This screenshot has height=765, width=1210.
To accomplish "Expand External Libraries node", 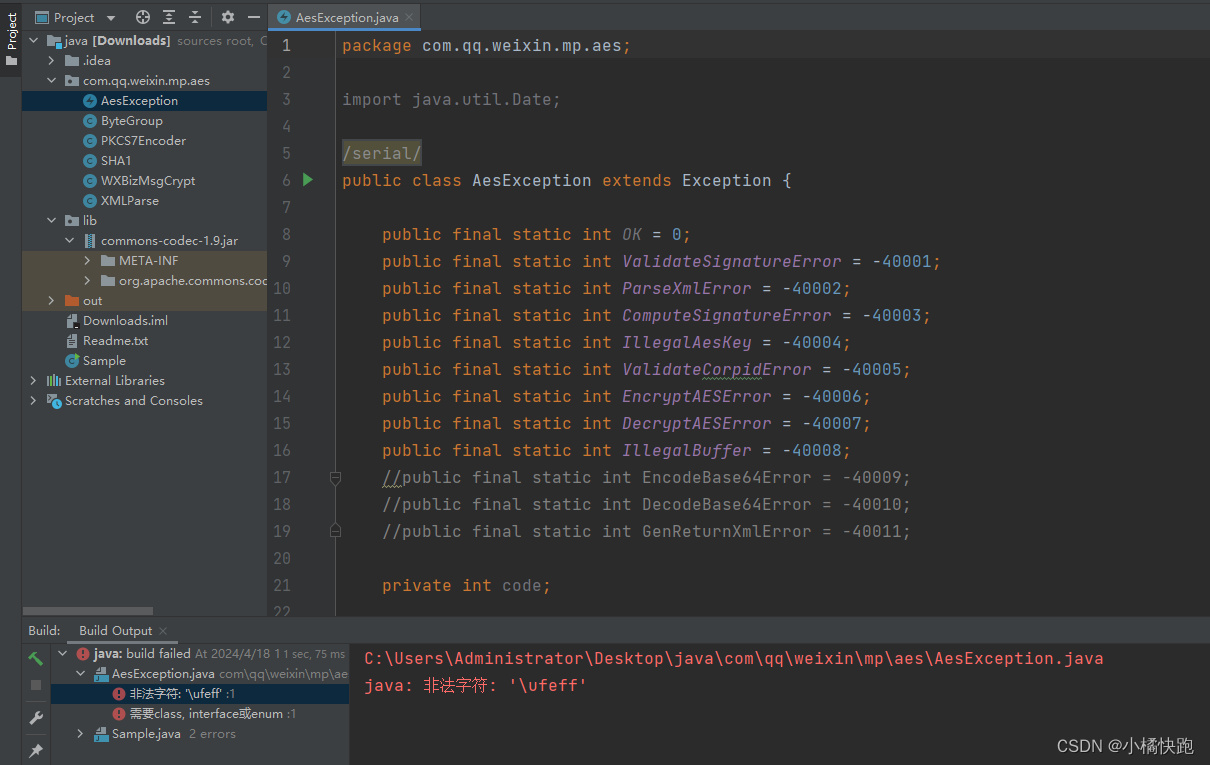I will (33, 381).
